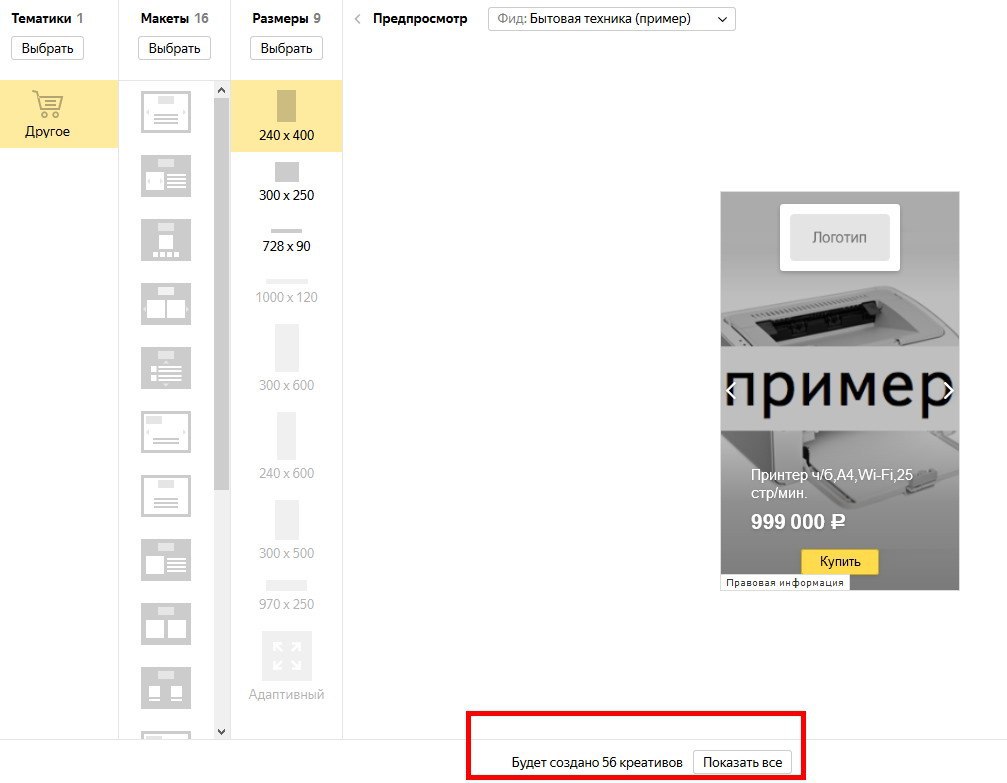Viewport: 1007px width, 783px height.
Task: Select the Адаптивный size option
Action: [x=286, y=667]
